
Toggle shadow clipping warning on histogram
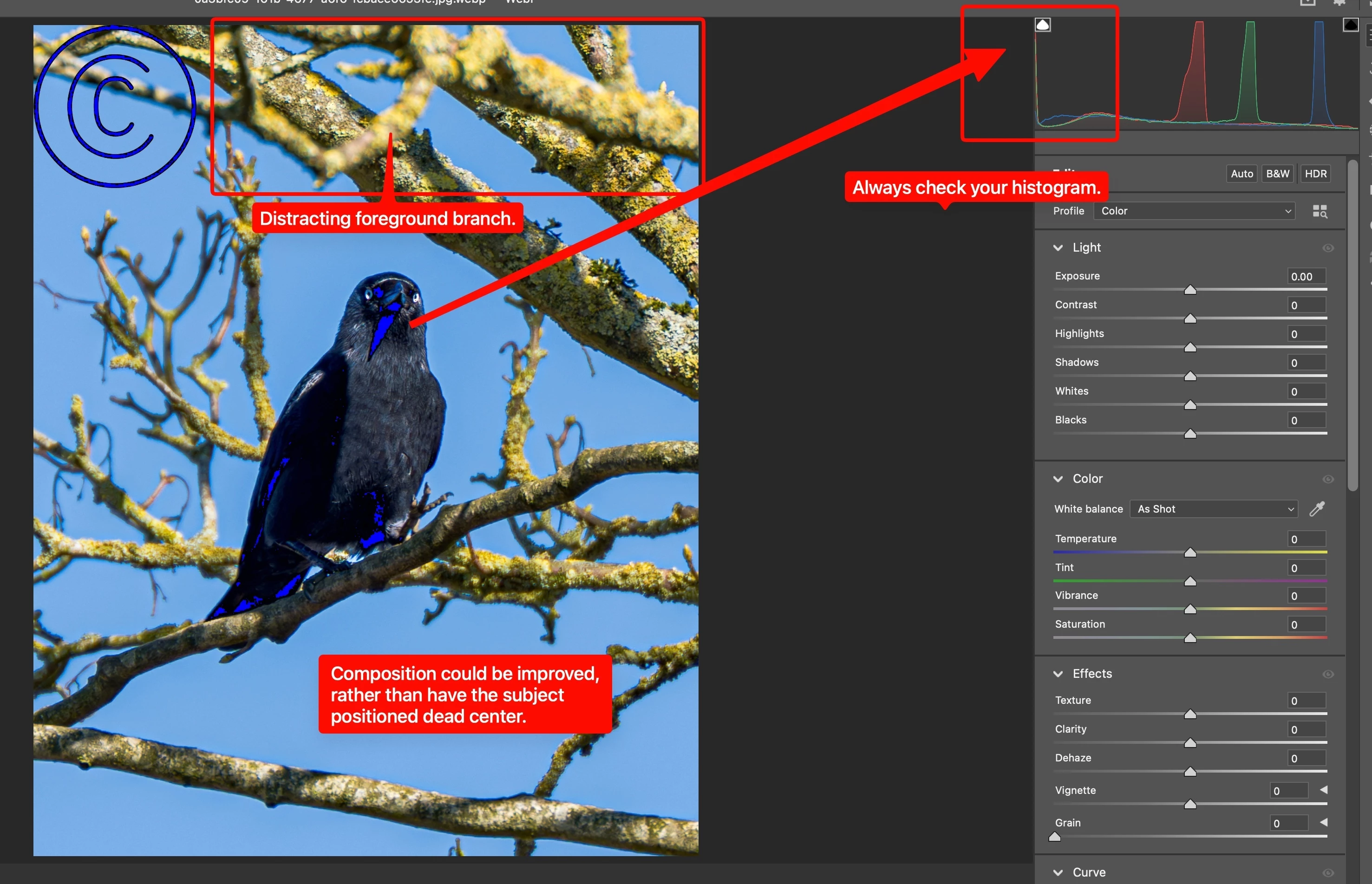1043,25
